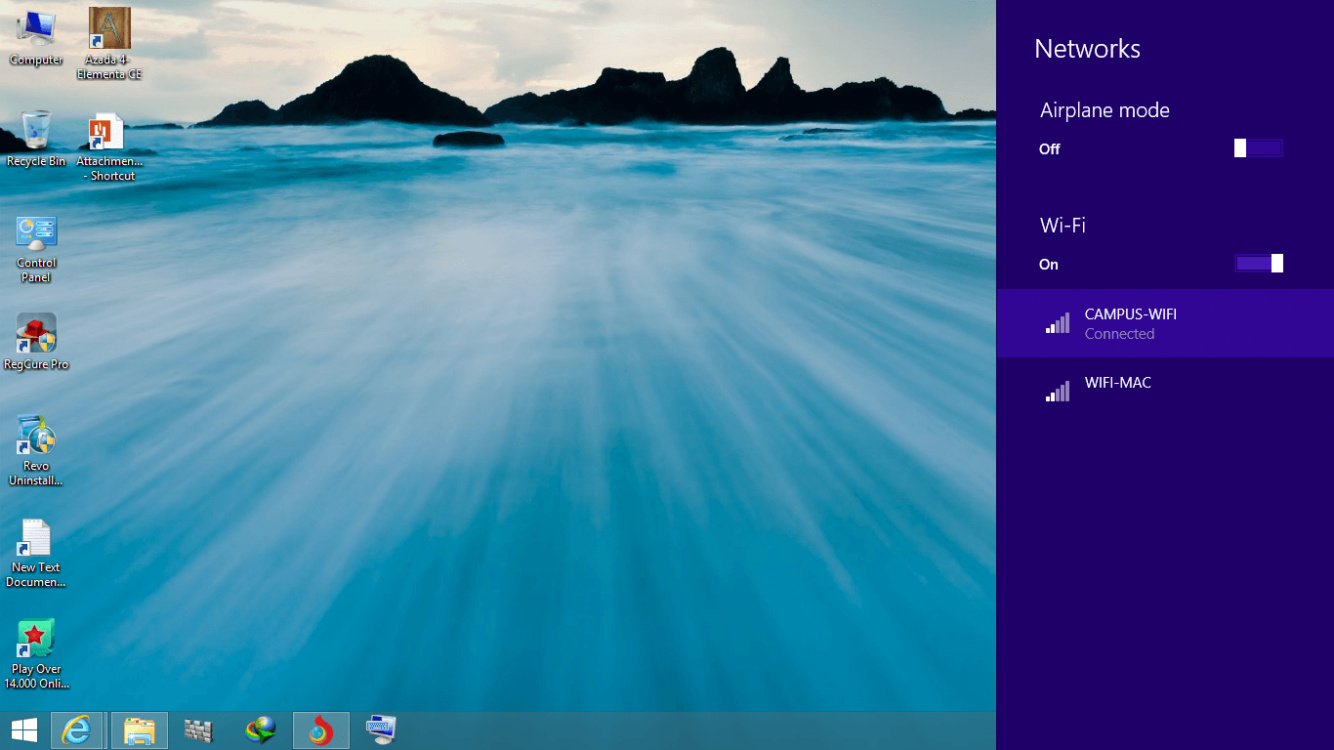The image size is (1334, 750).
Task: Open File Explorer from the taskbar
Action: coord(139,730)
